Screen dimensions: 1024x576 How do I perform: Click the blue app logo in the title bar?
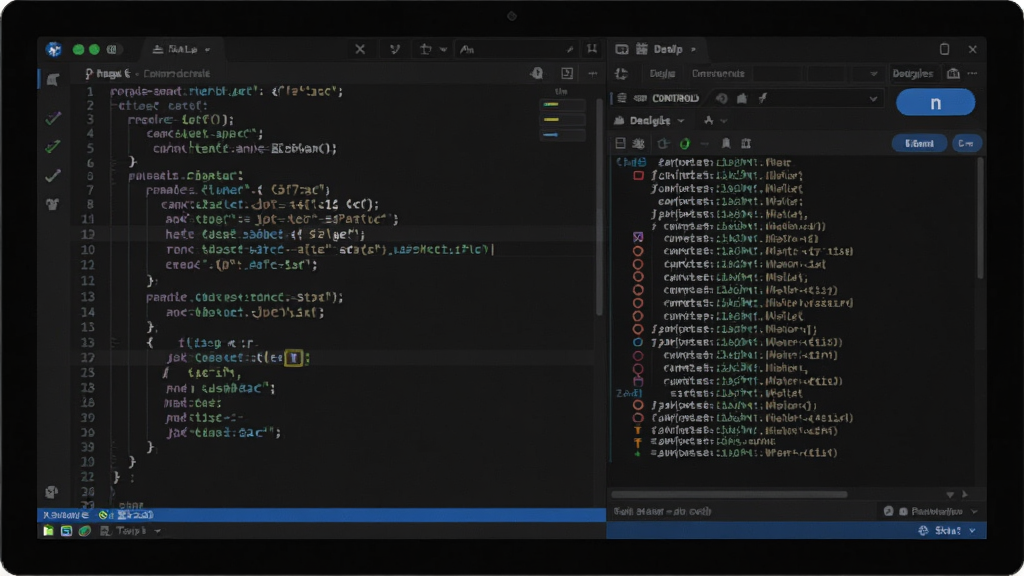click(x=54, y=49)
